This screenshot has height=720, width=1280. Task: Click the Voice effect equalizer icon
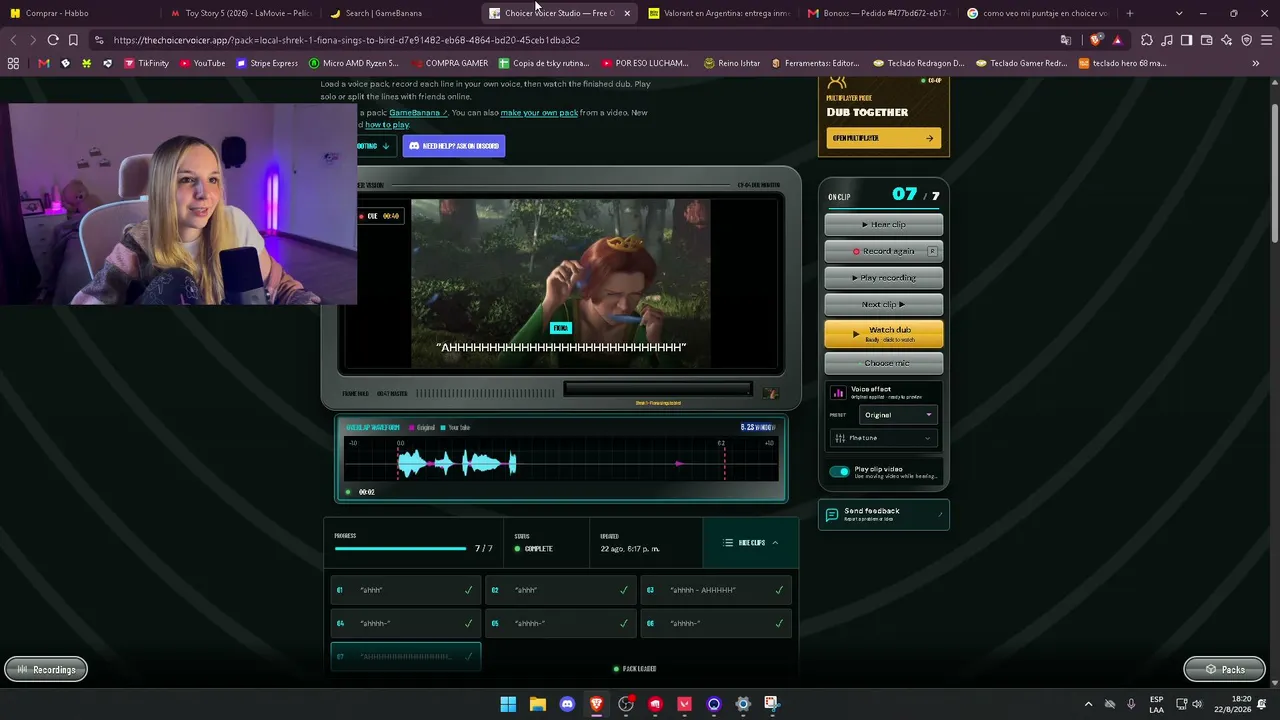[838, 393]
